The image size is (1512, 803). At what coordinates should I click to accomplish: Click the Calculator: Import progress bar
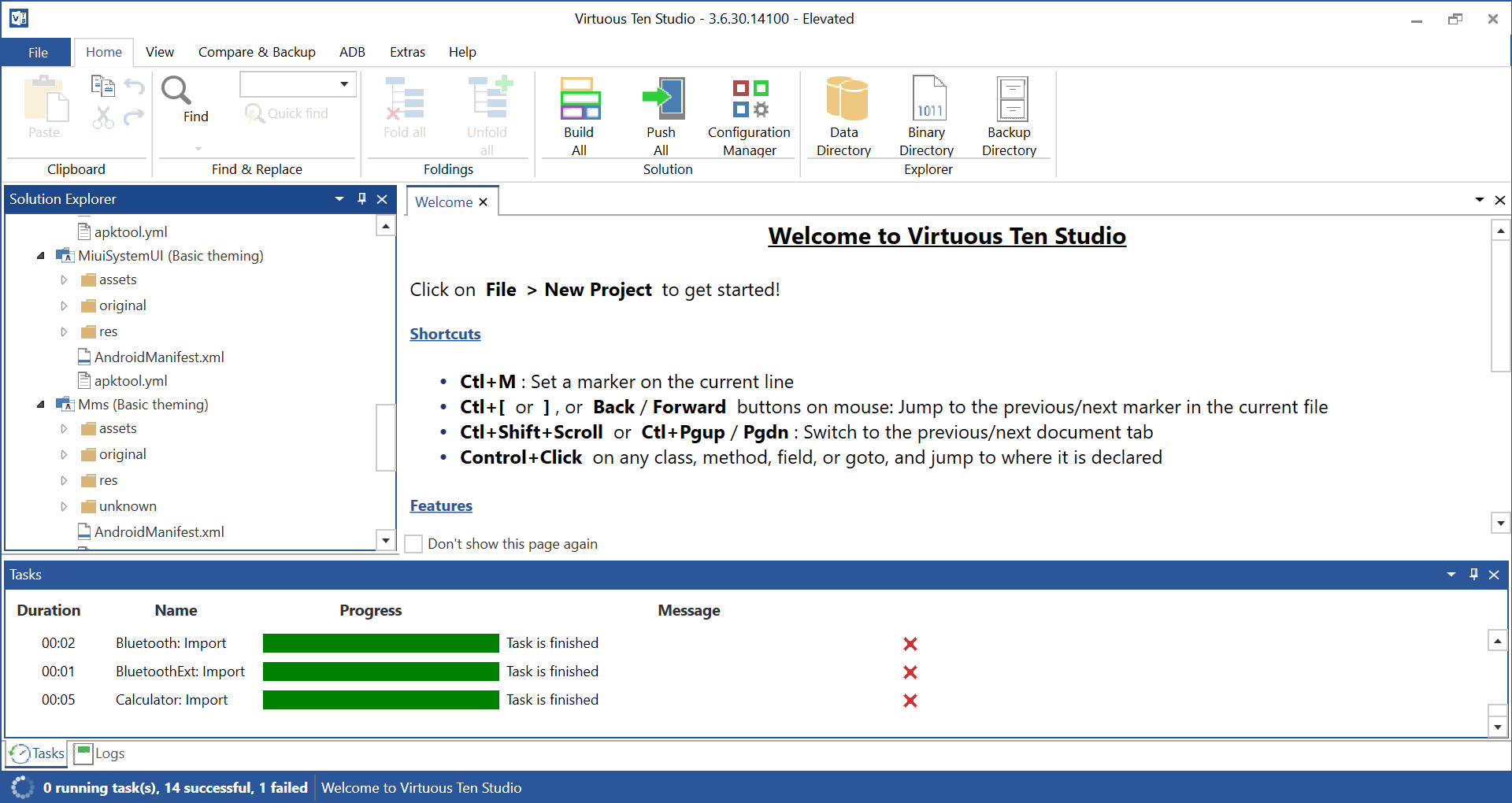[x=381, y=700]
